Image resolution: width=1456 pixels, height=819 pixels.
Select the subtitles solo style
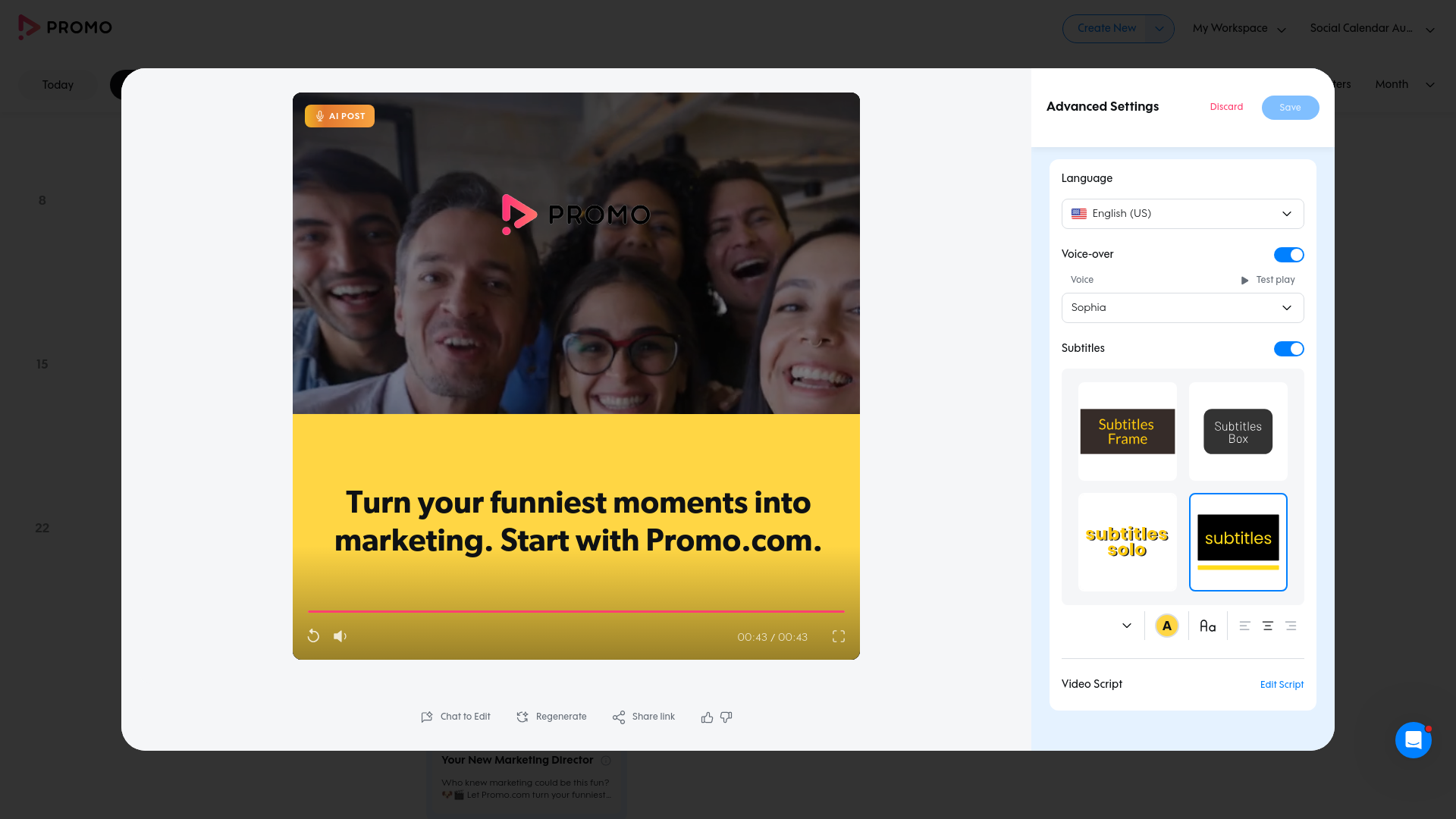point(1128,542)
